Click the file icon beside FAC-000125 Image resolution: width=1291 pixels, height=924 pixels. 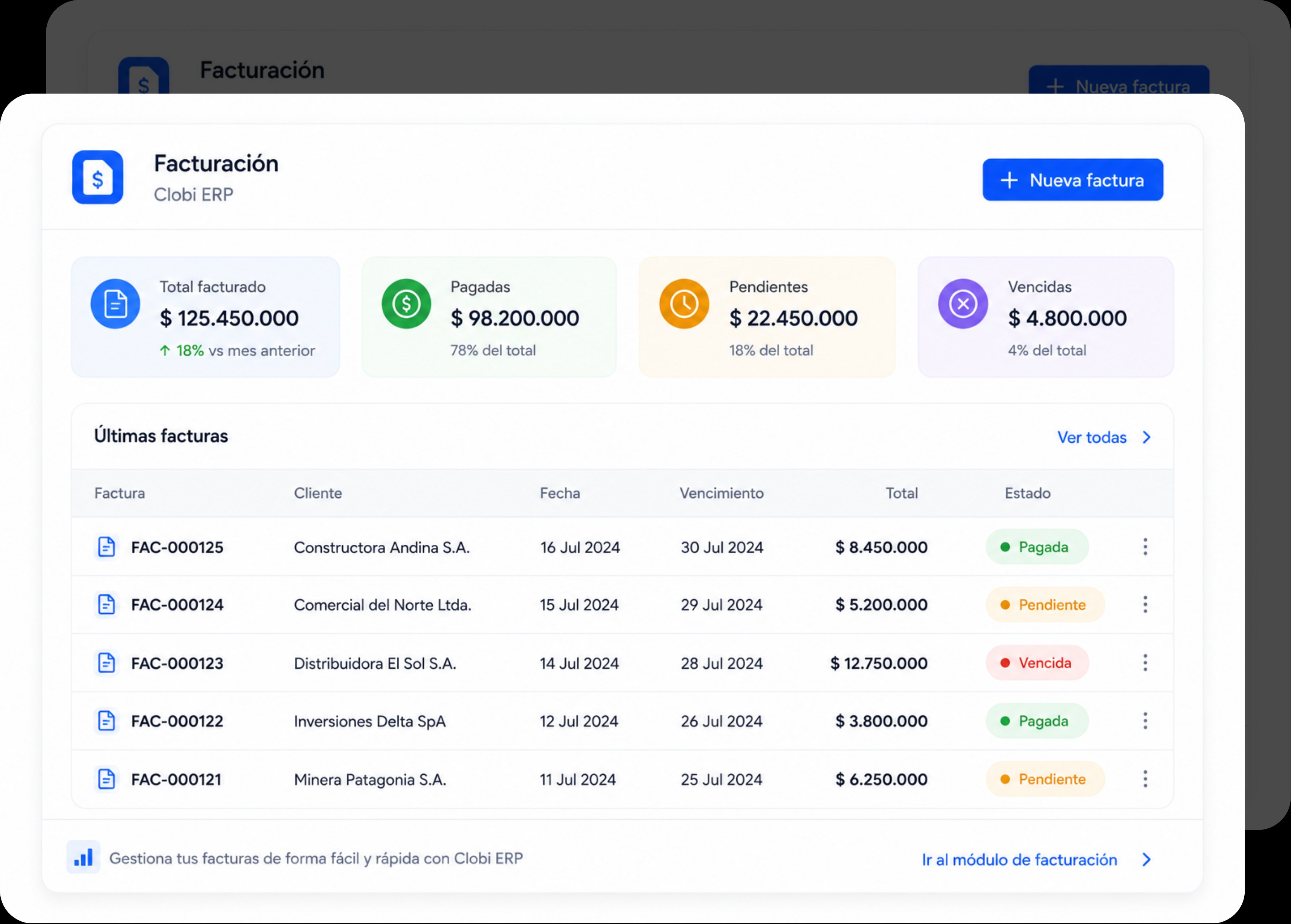(x=106, y=547)
